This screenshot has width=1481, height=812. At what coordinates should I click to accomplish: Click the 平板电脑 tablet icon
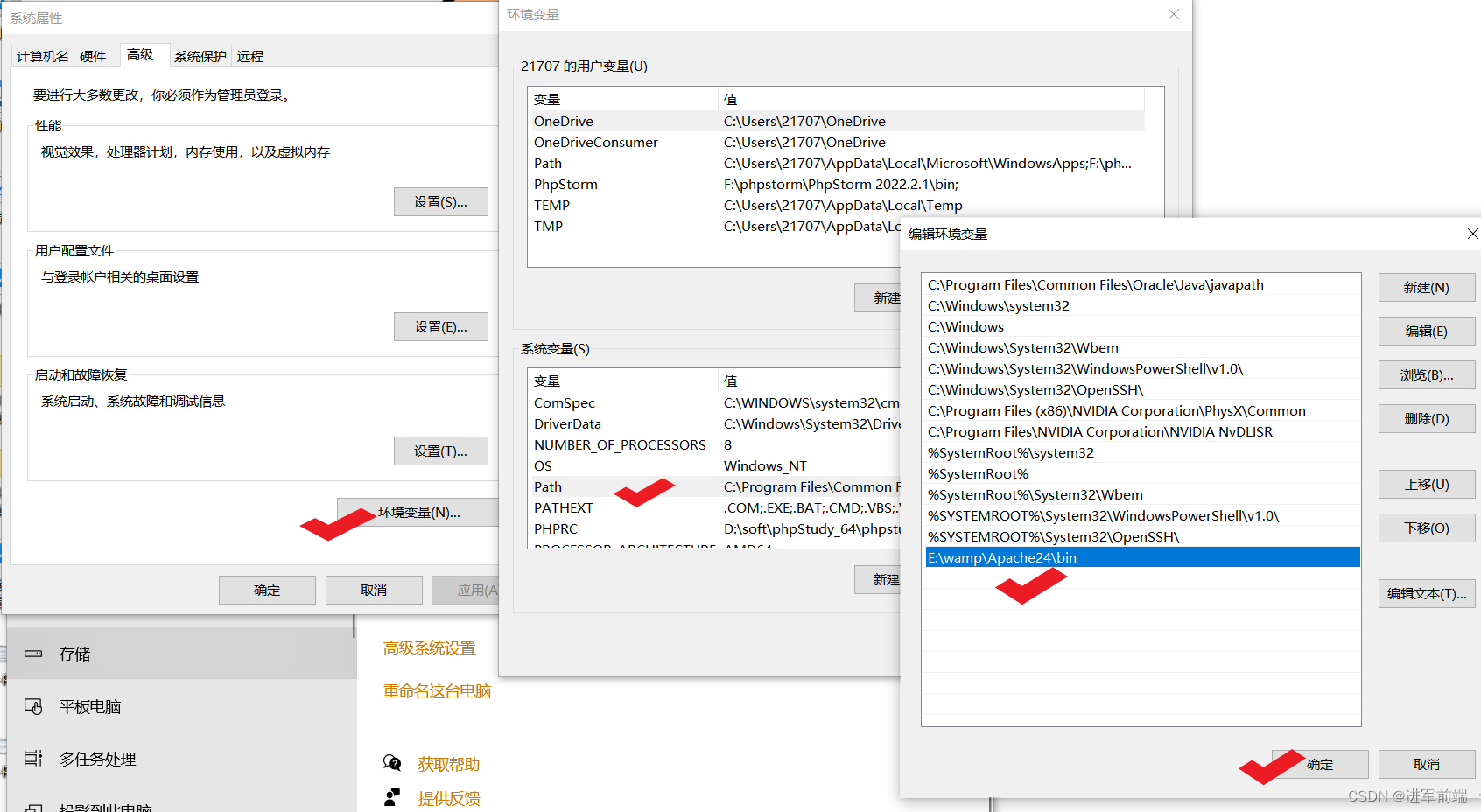pos(32,706)
